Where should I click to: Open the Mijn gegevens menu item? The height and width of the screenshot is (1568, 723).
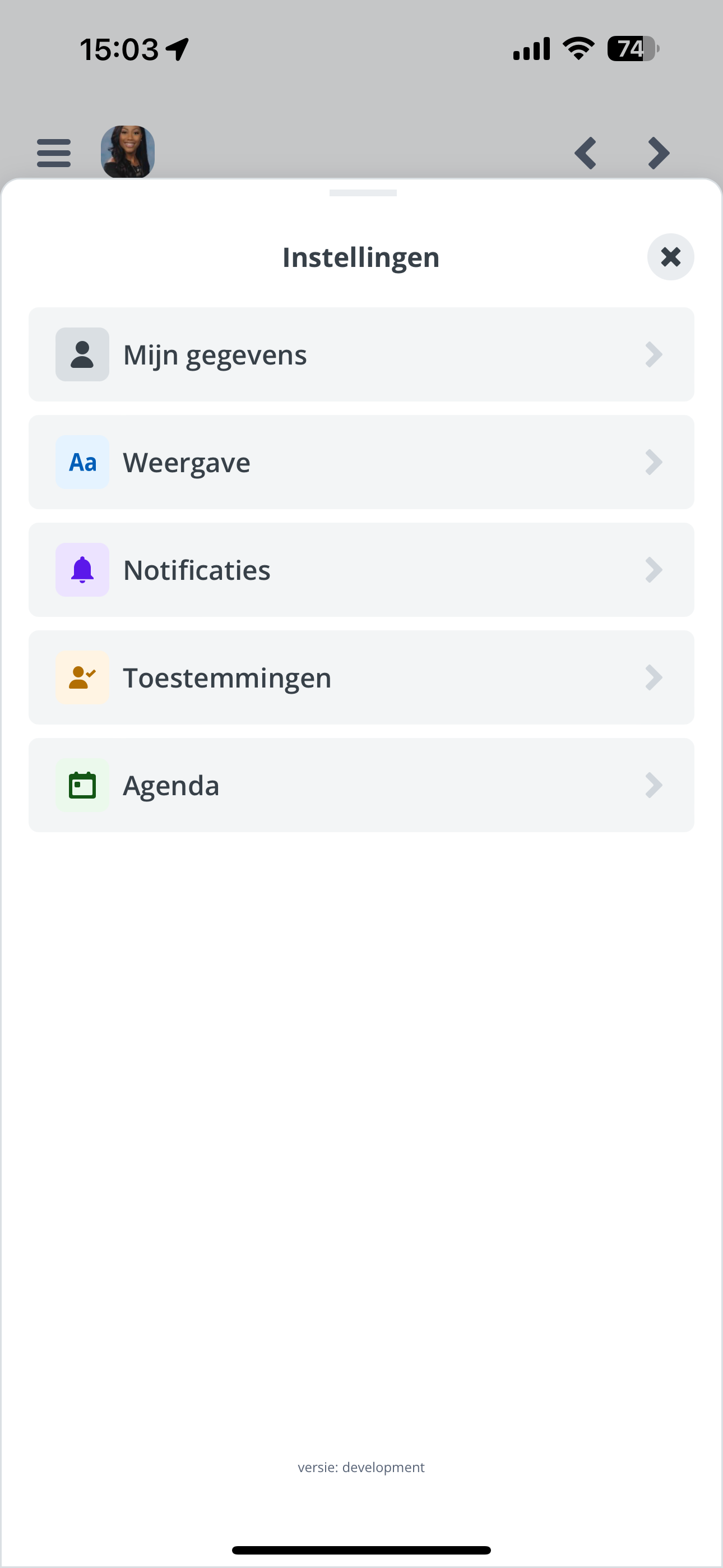point(361,355)
